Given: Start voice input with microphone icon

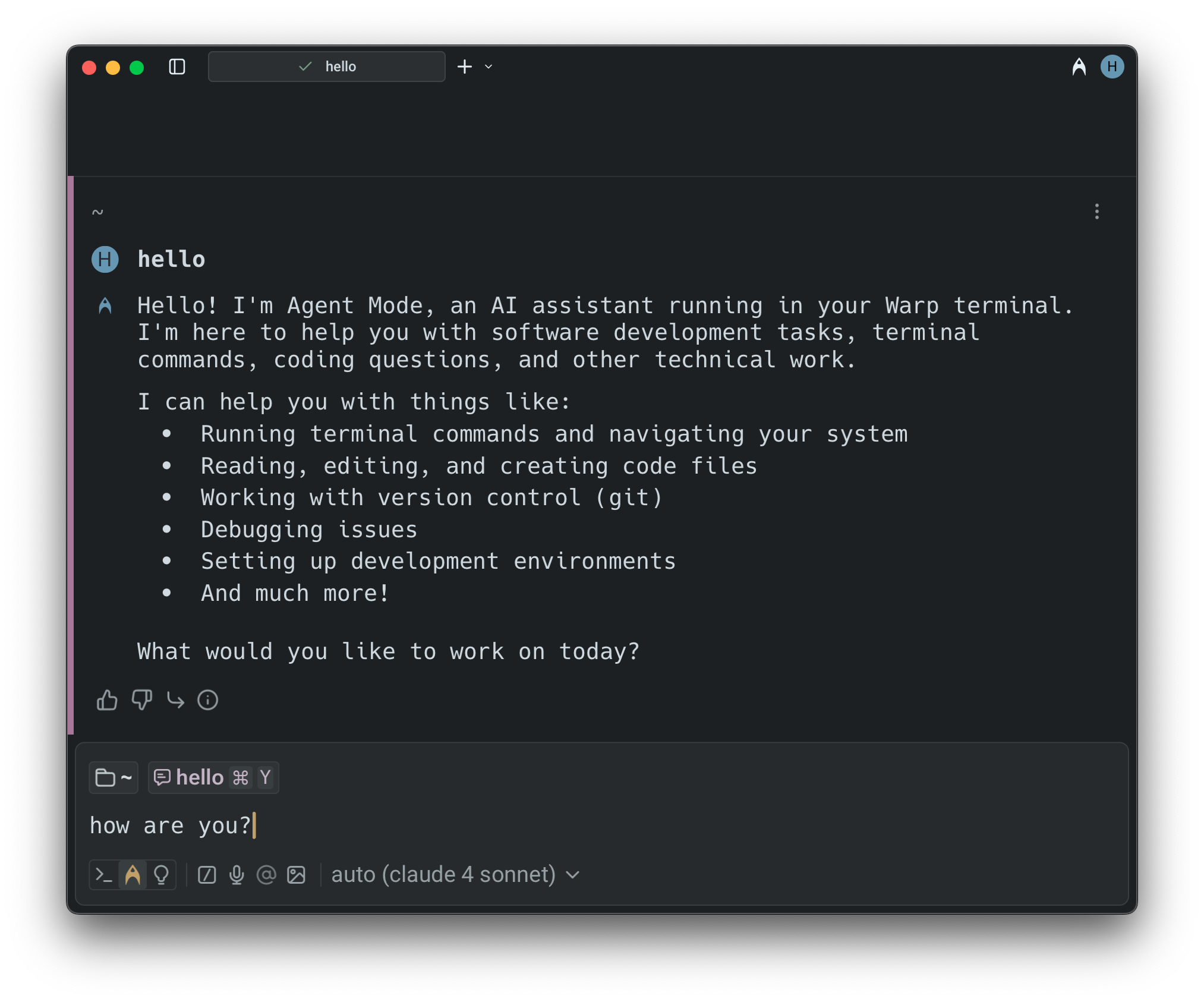Looking at the screenshot, I should (237, 875).
